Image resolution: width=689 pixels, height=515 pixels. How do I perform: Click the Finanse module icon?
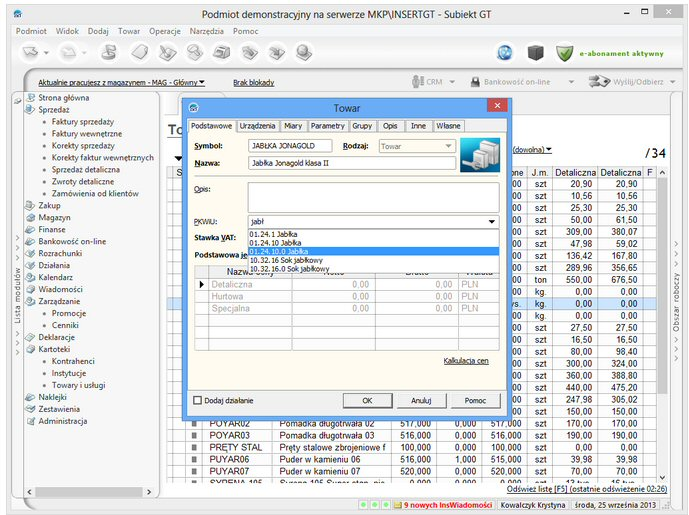coord(30,229)
